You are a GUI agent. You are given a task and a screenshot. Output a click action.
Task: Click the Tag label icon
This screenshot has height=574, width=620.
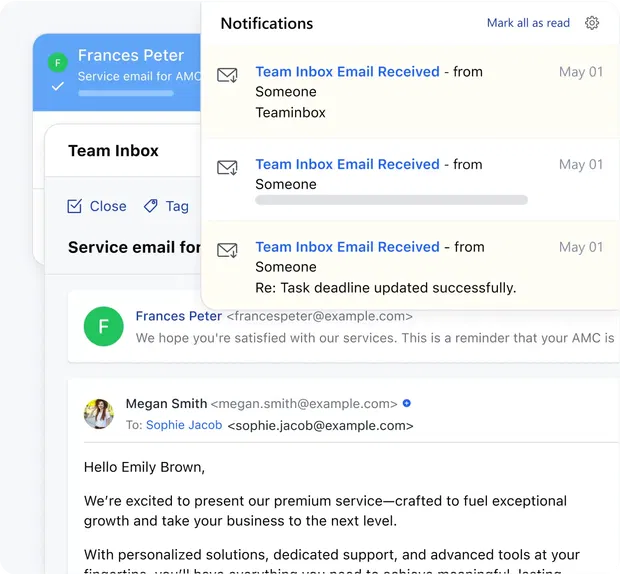click(150, 206)
